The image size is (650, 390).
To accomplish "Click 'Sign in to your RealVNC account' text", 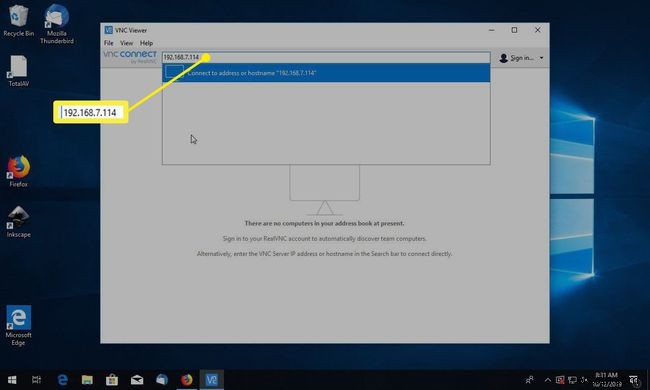I will tap(325, 239).
